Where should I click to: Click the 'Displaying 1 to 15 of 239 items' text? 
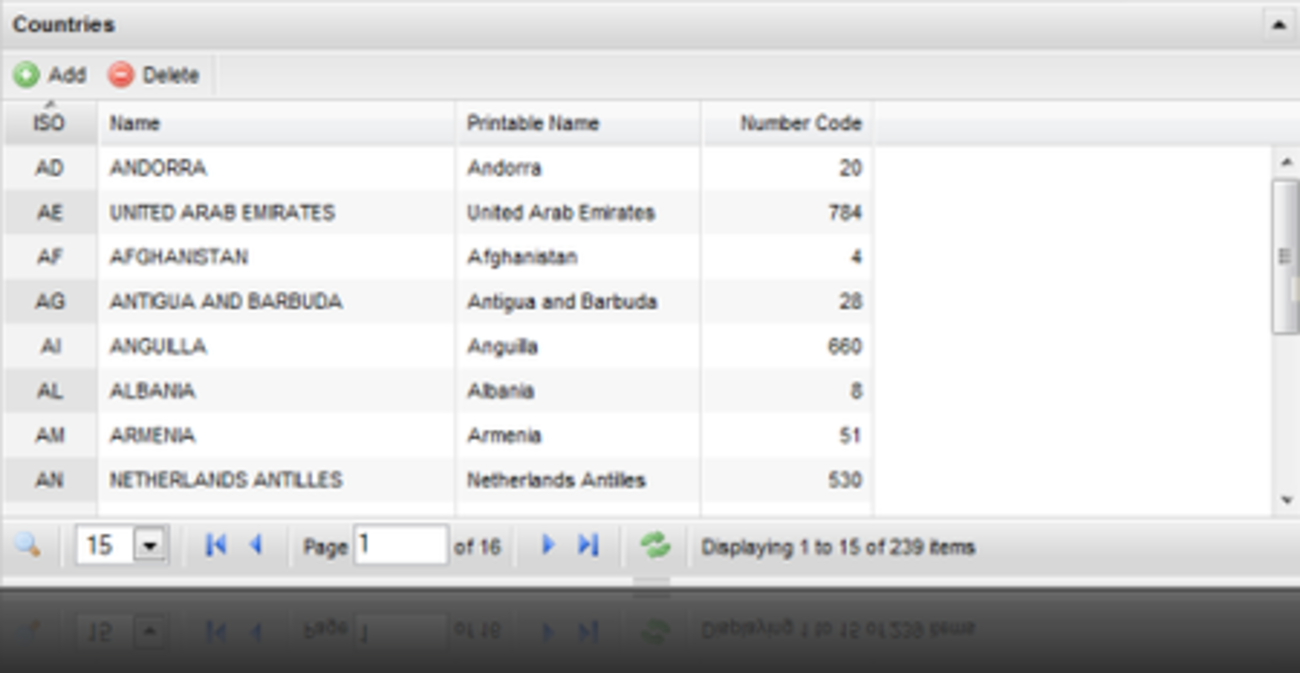pyautogui.click(x=838, y=547)
